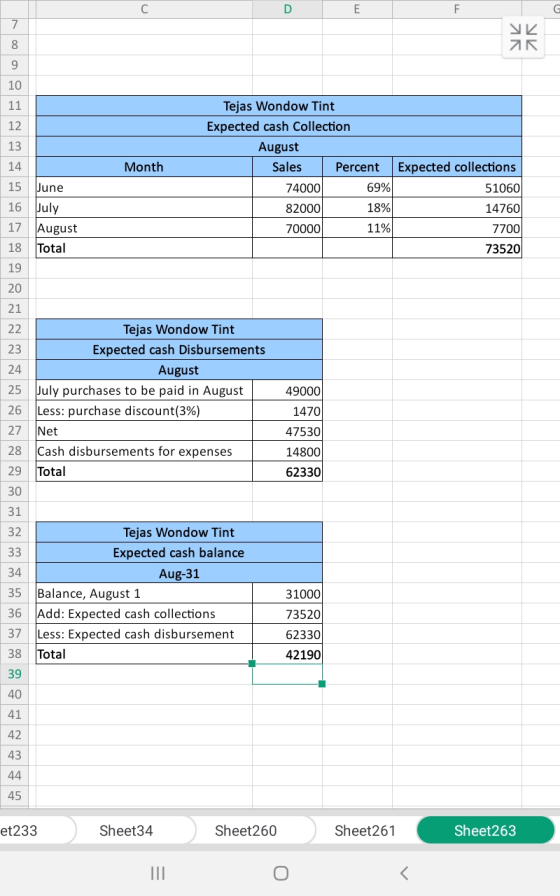
Task: Switch to the Sheet260 tab
Action: click(246, 830)
